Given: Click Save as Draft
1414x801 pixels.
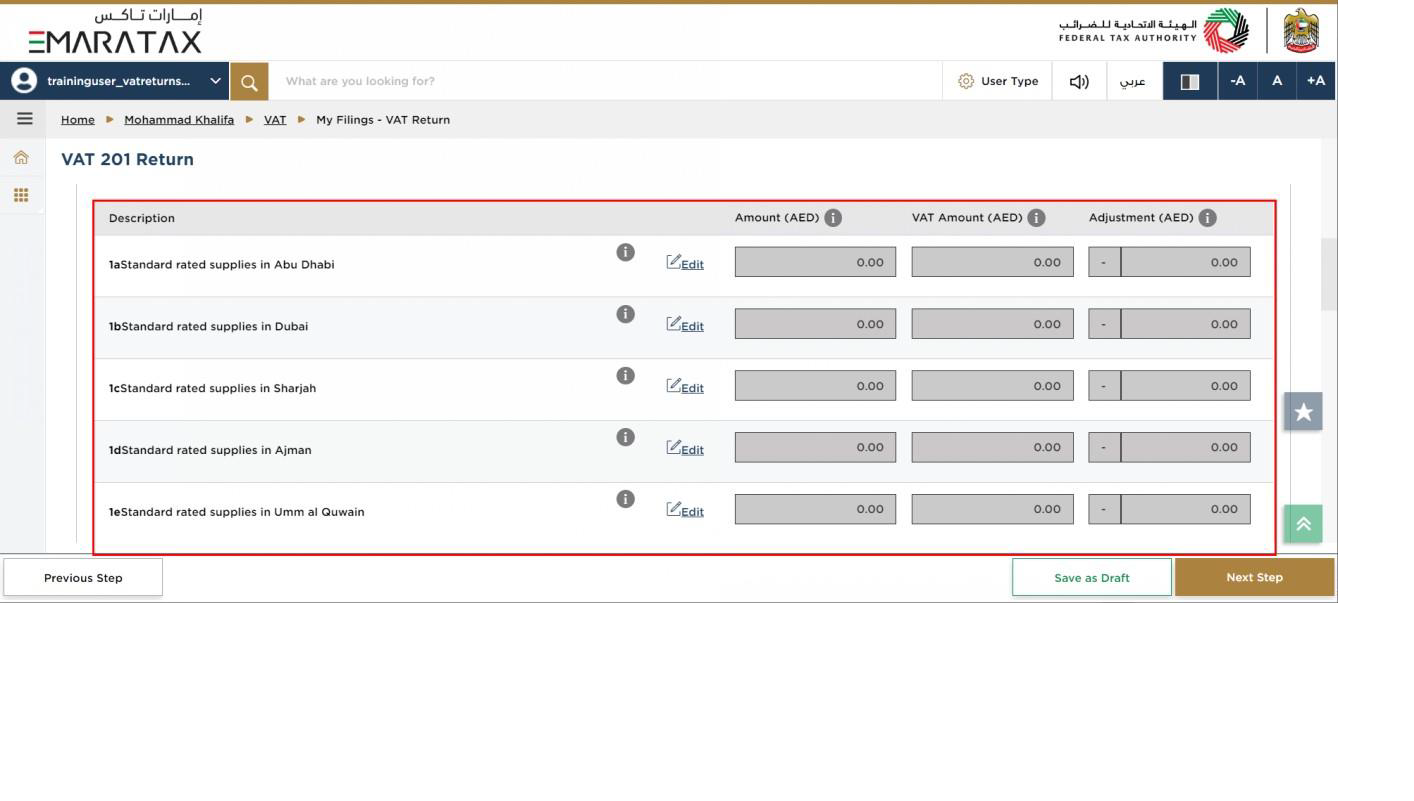Looking at the screenshot, I should 1092,577.
